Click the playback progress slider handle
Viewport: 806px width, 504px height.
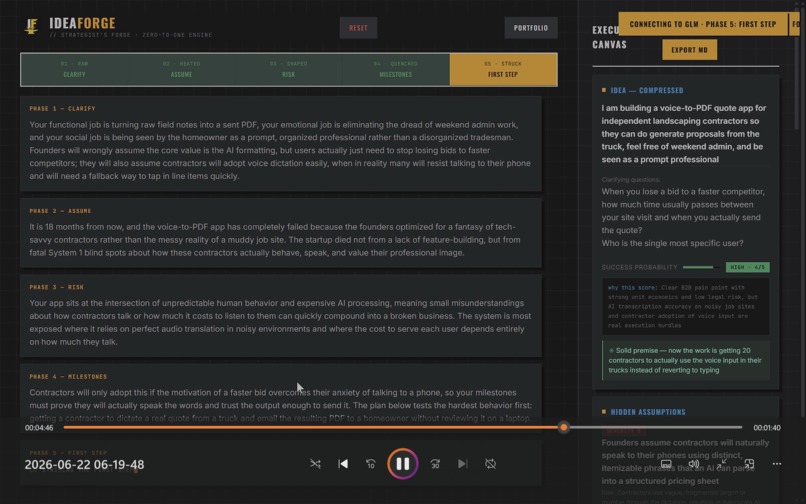[x=564, y=427]
